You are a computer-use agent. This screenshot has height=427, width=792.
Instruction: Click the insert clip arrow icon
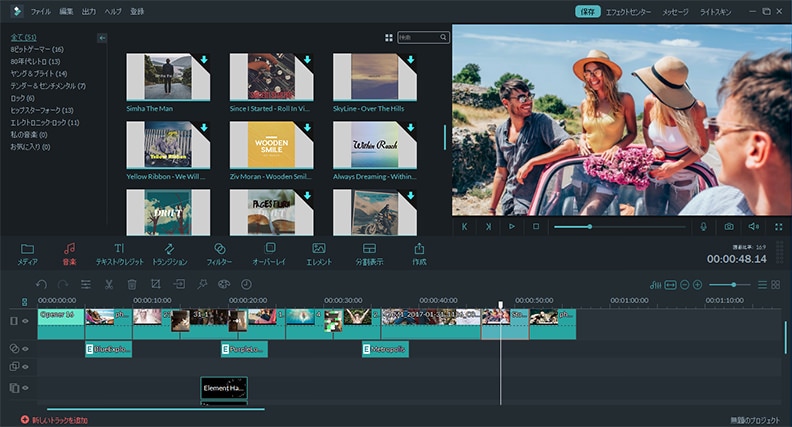tap(179, 284)
